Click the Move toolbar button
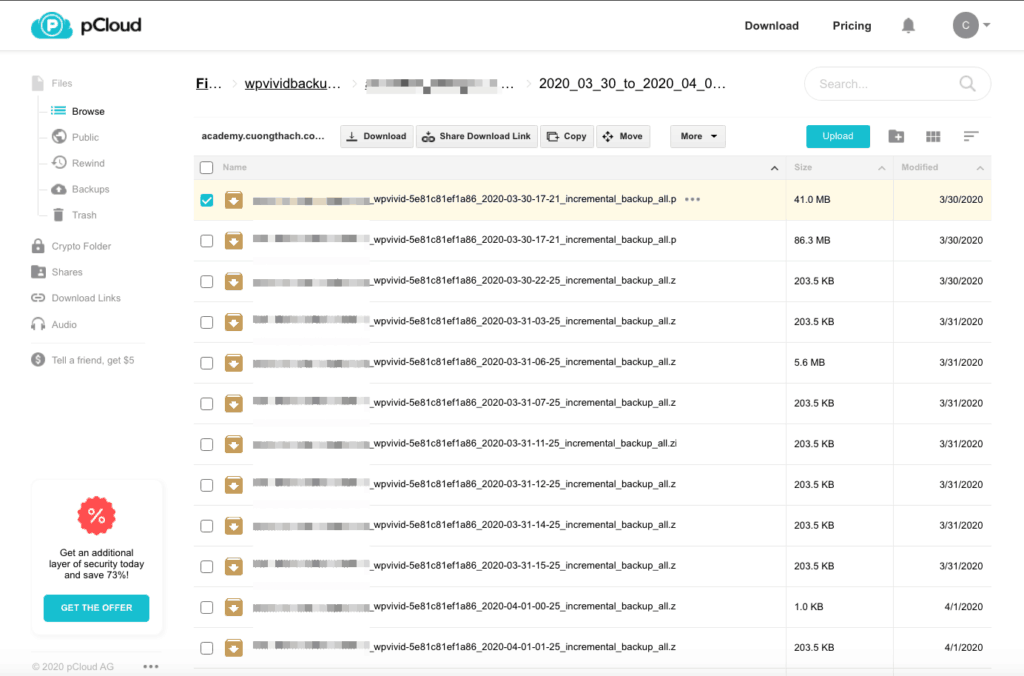Viewport: 1024px width, 676px height. point(623,136)
